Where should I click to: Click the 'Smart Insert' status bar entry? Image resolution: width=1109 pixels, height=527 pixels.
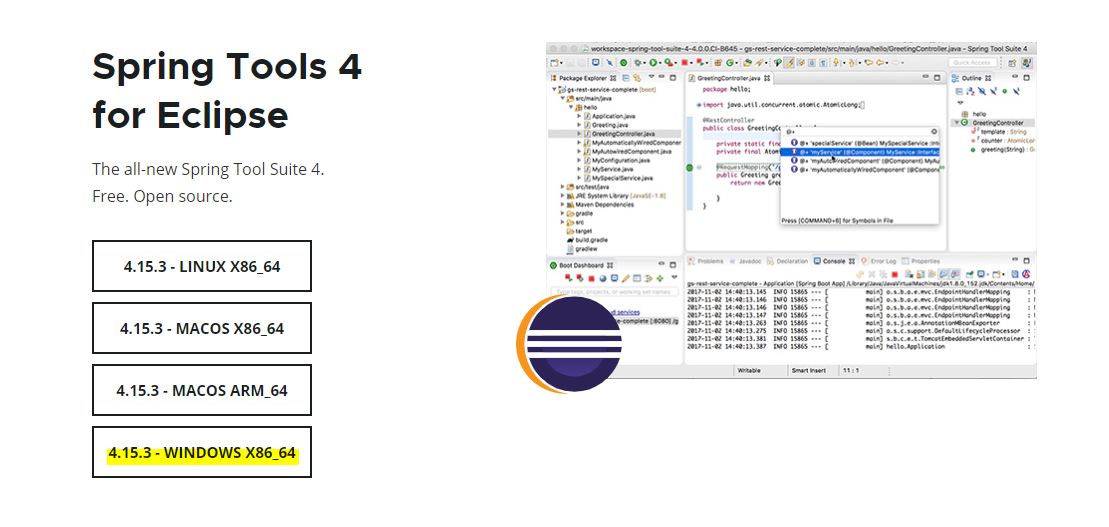(x=809, y=371)
